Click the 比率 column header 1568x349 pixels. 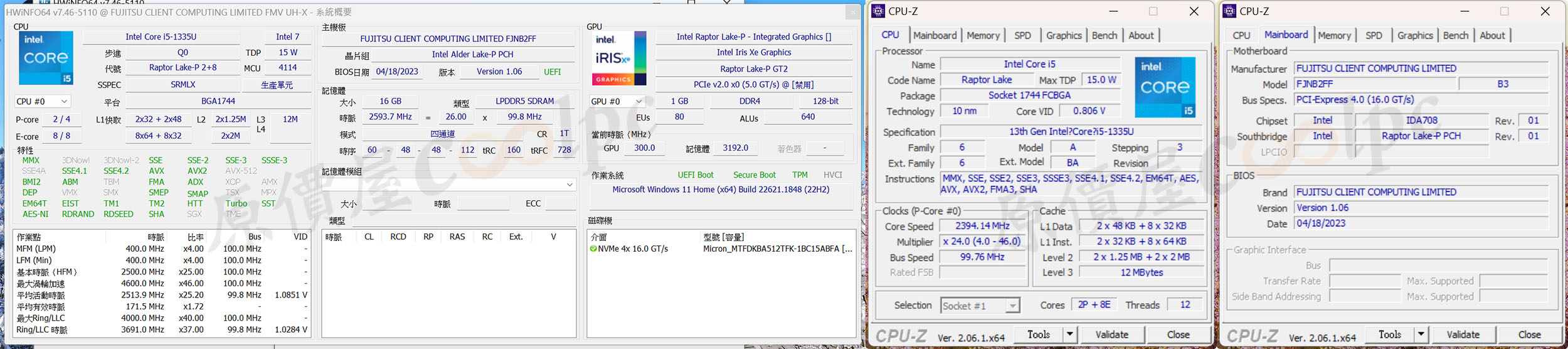click(195, 237)
